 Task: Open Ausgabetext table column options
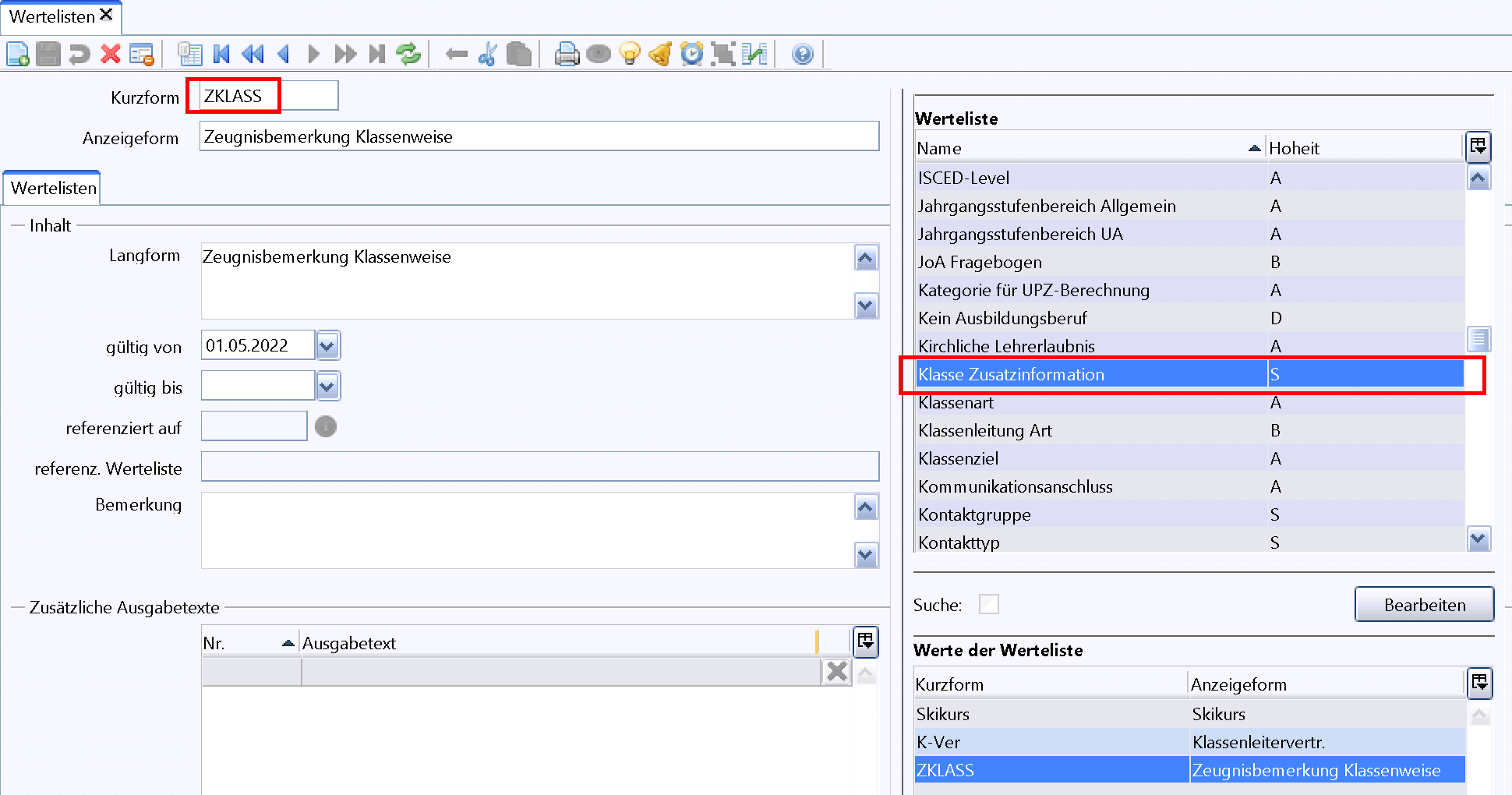pos(866,641)
